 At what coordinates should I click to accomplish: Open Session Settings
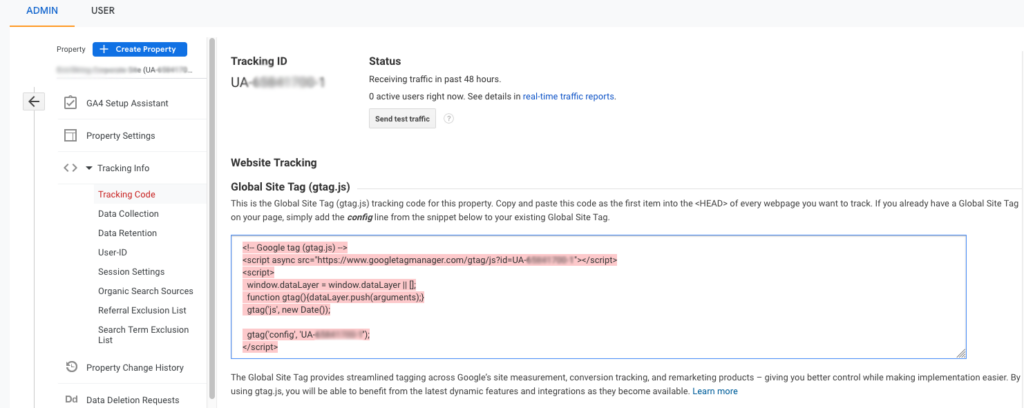pyautogui.click(x=131, y=272)
